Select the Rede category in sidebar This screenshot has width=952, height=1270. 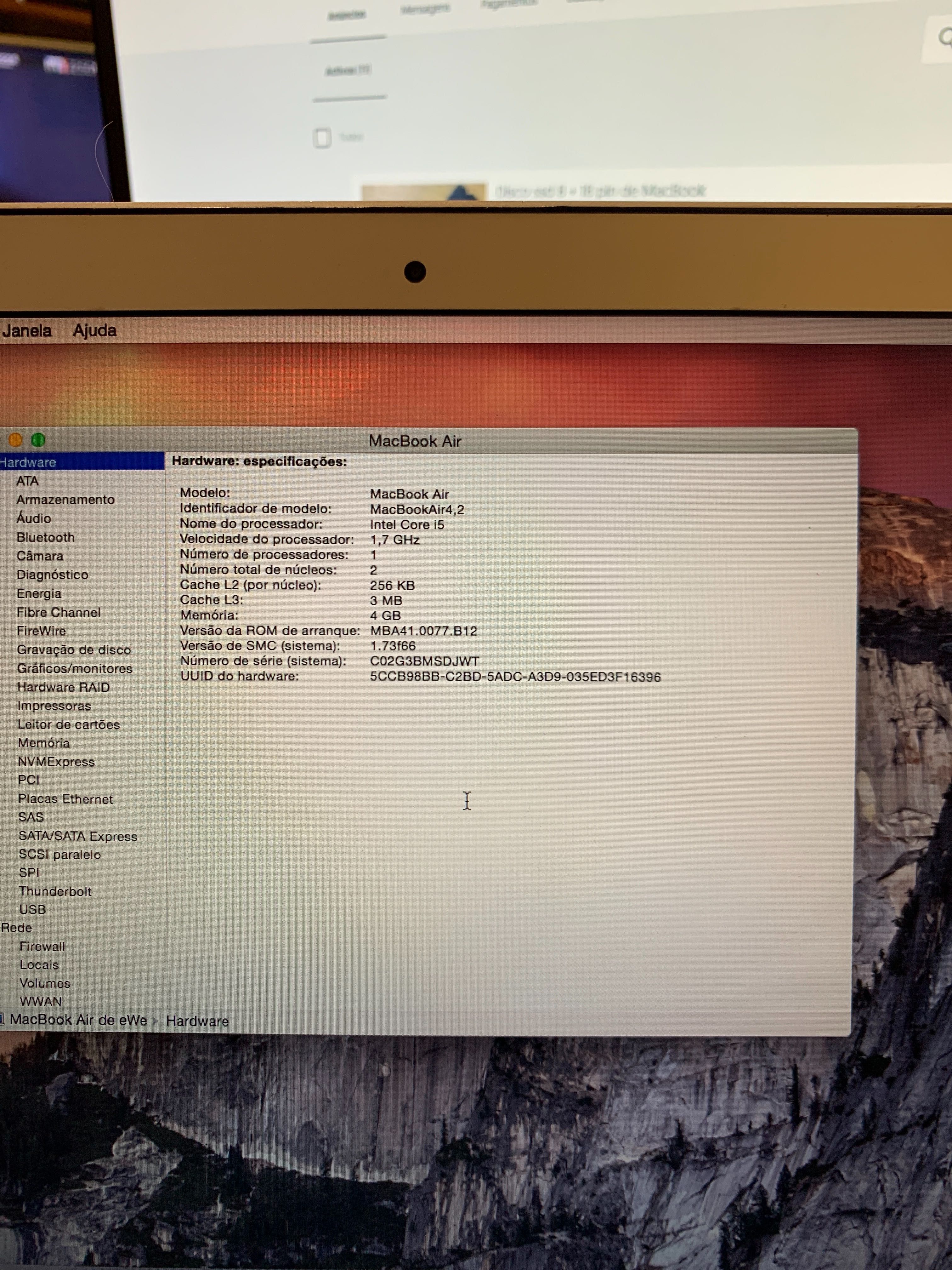point(17,928)
